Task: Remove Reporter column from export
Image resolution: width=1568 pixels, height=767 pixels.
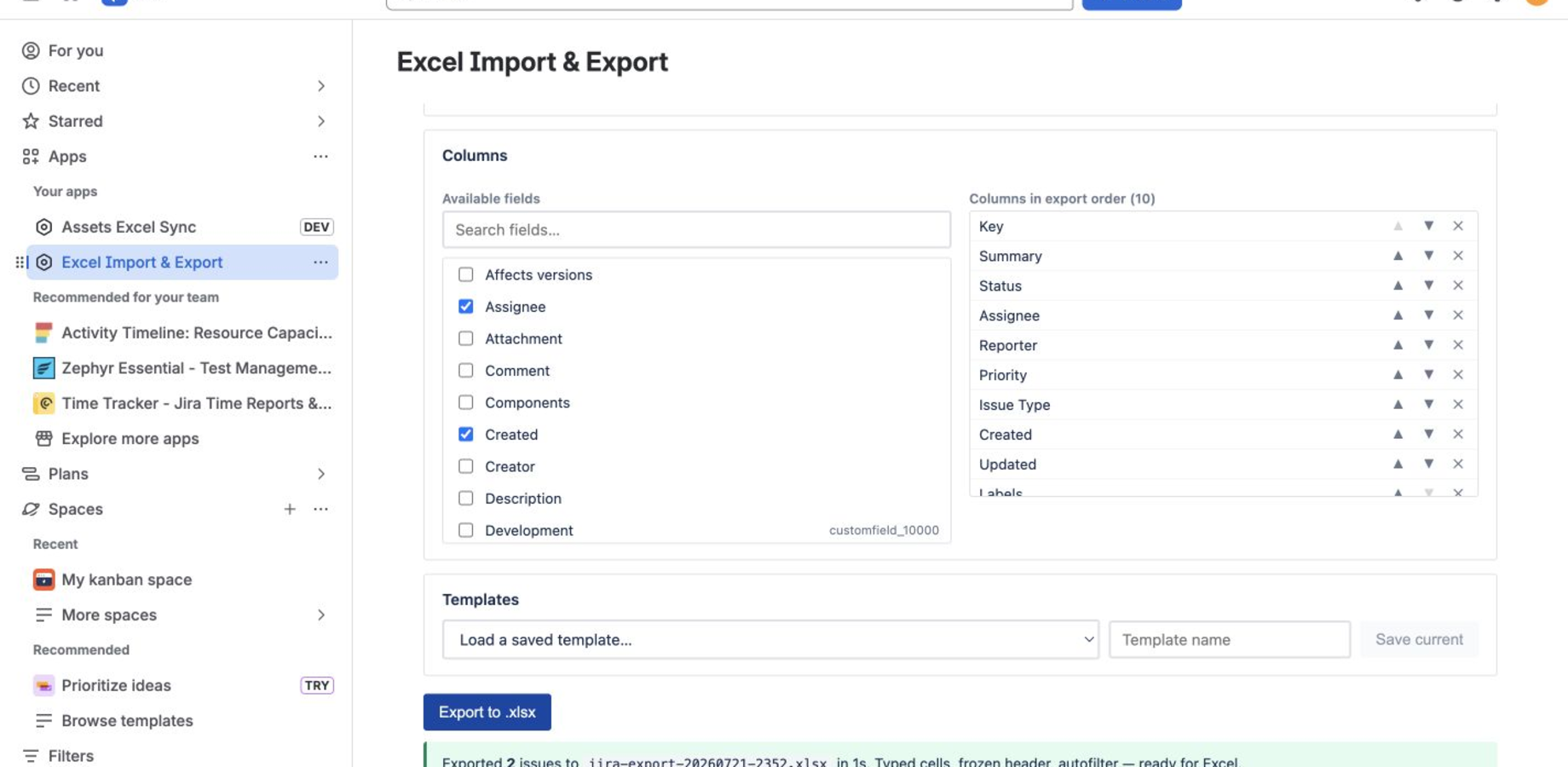Action: [x=1458, y=345]
